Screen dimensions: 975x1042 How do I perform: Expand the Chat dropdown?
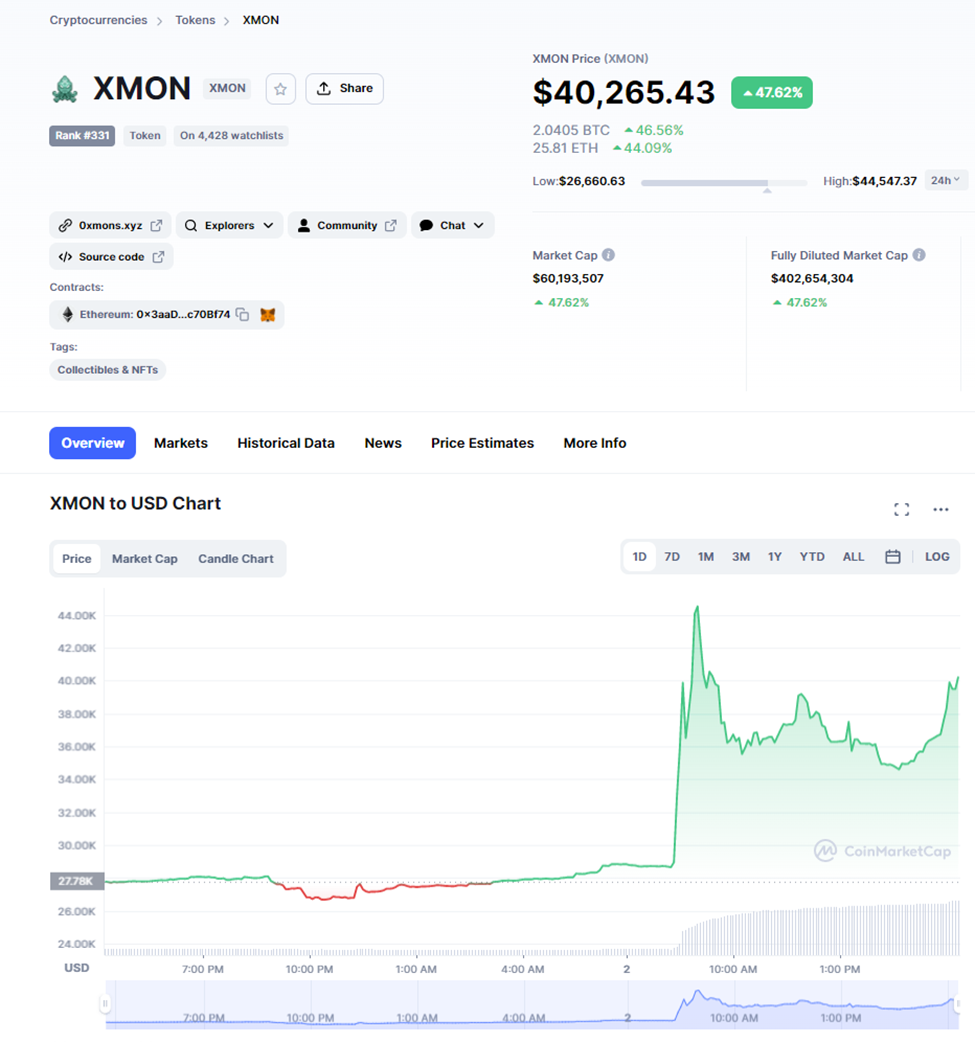pos(453,225)
